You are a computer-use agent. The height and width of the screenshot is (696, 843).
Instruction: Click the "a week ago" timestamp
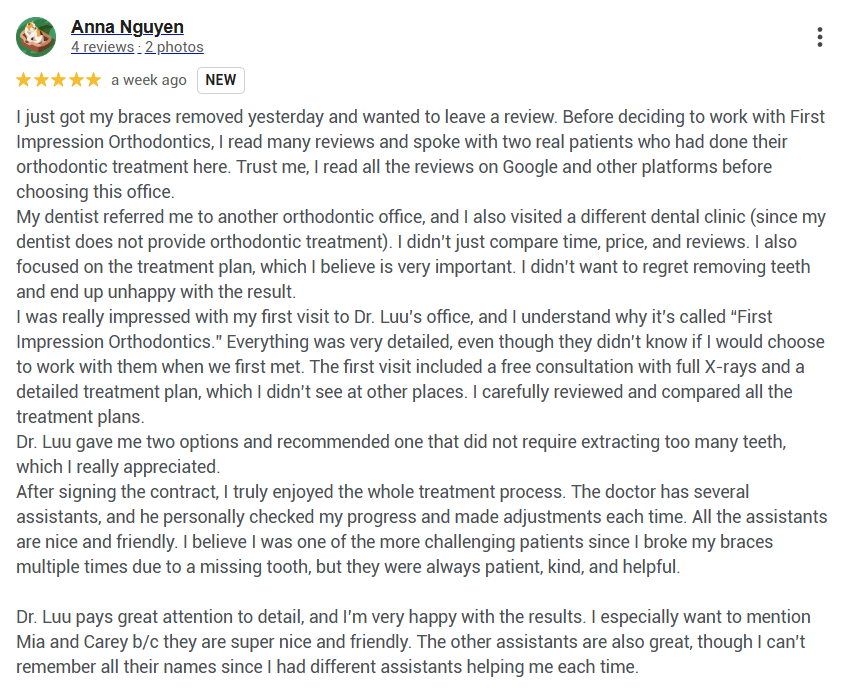pyautogui.click(x=148, y=80)
